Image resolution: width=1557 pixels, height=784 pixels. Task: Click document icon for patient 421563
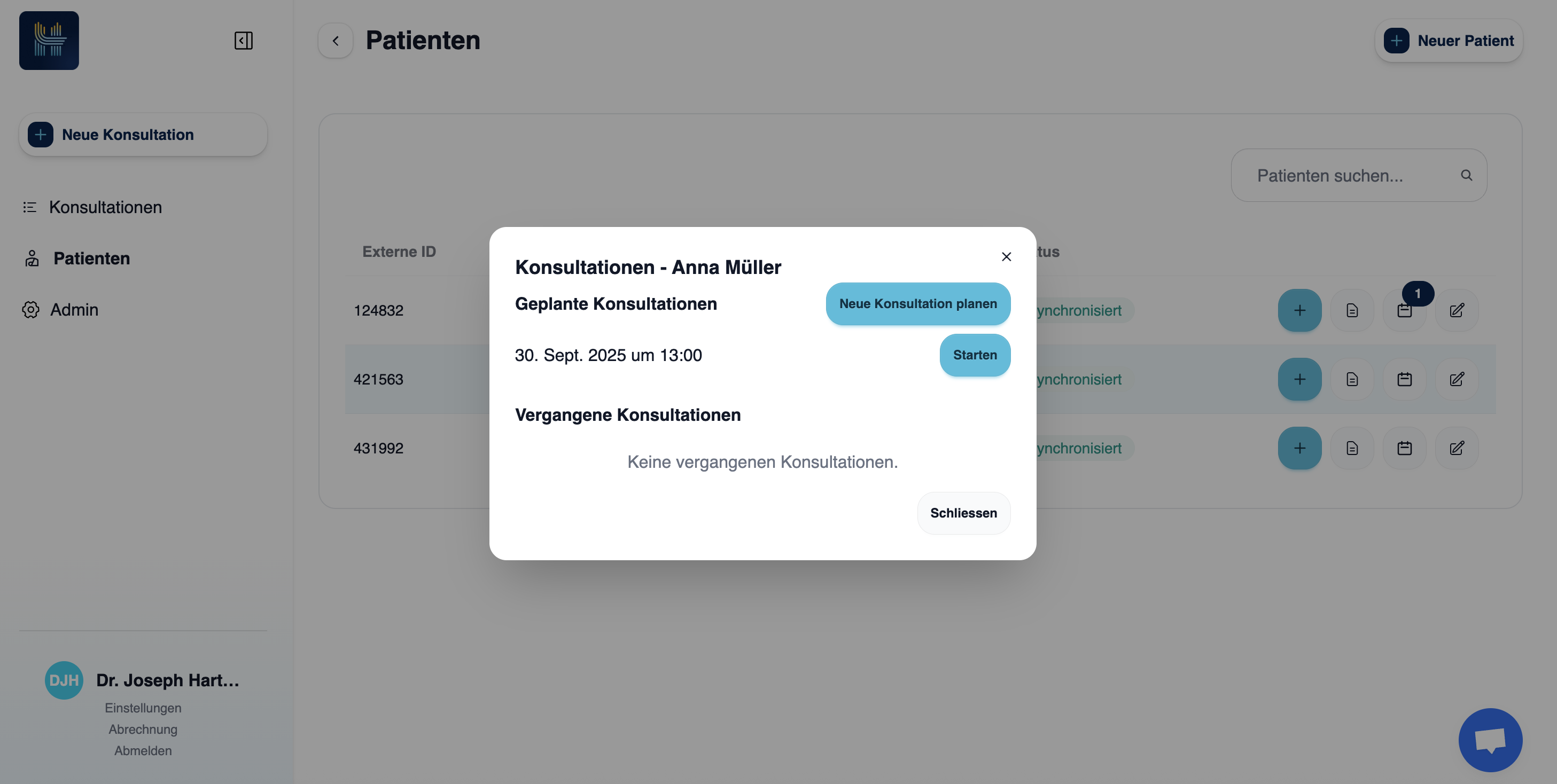click(1352, 379)
